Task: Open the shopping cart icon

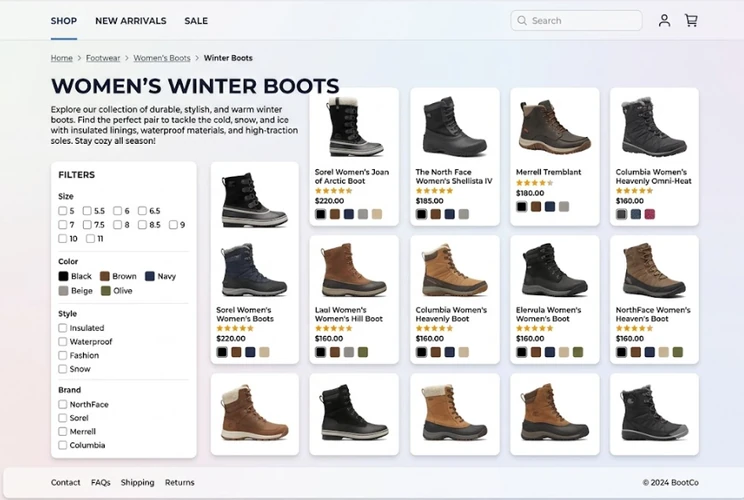Action: click(691, 20)
